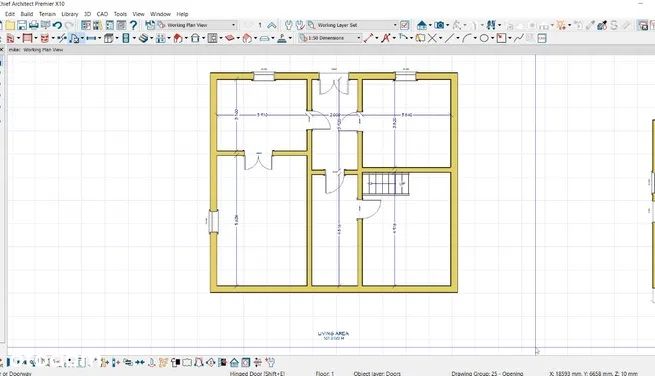Image resolution: width=655 pixels, height=376 pixels.
Task: Toggle the layer display options checkbox icon
Action: point(404,25)
